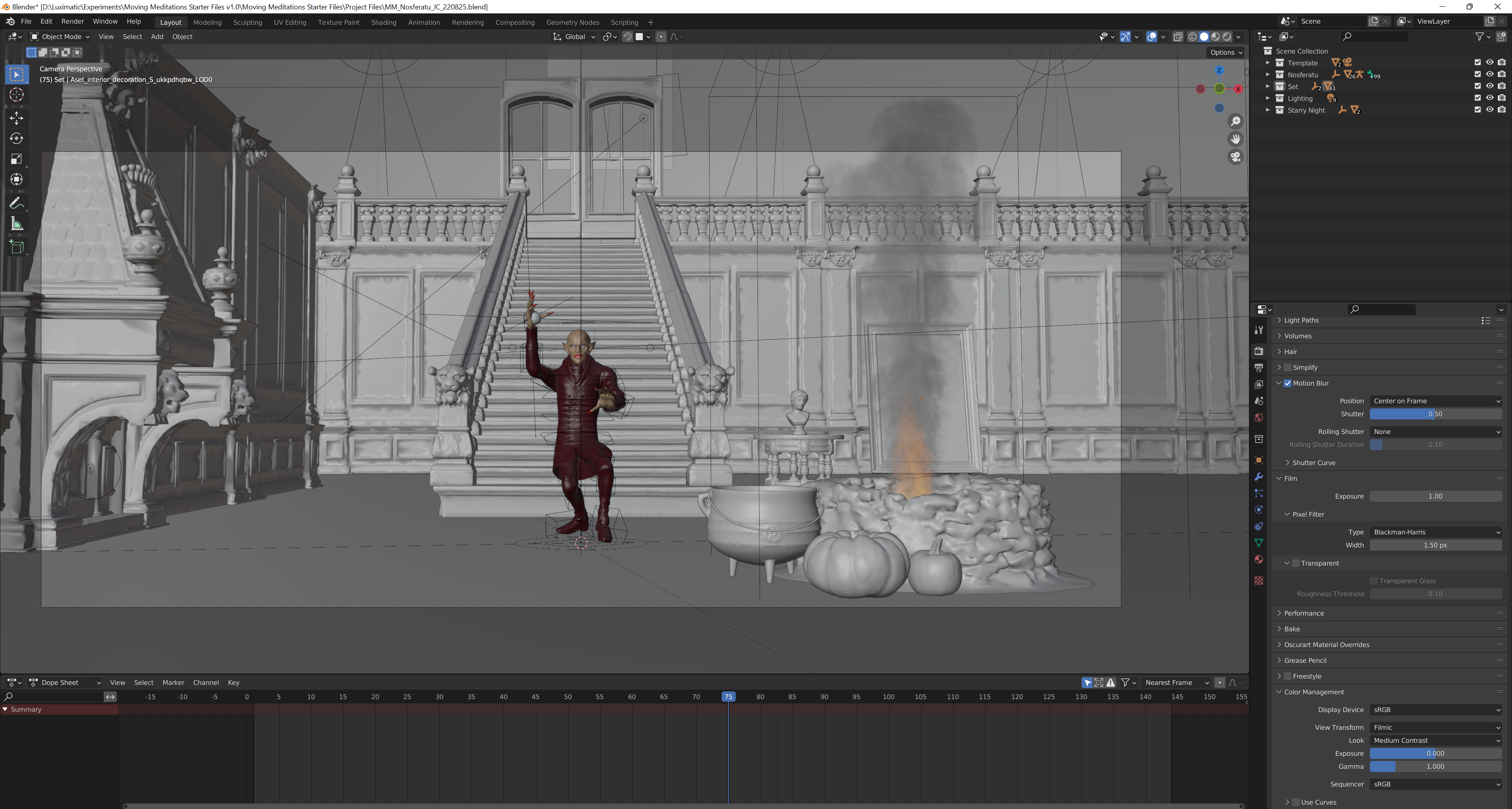Open the motion blur Position dropdown
Image resolution: width=1512 pixels, height=809 pixels.
tap(1435, 401)
